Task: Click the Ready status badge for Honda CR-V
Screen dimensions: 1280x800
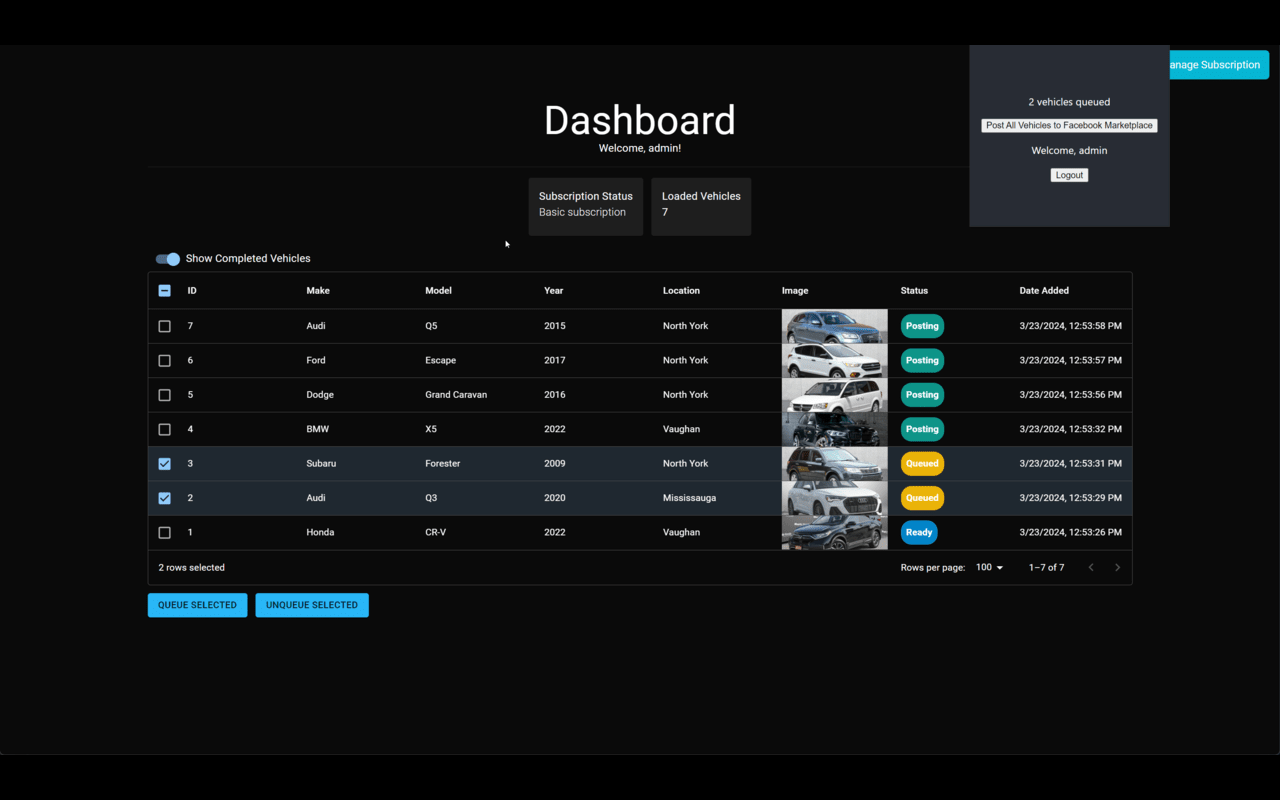Action: [919, 533]
